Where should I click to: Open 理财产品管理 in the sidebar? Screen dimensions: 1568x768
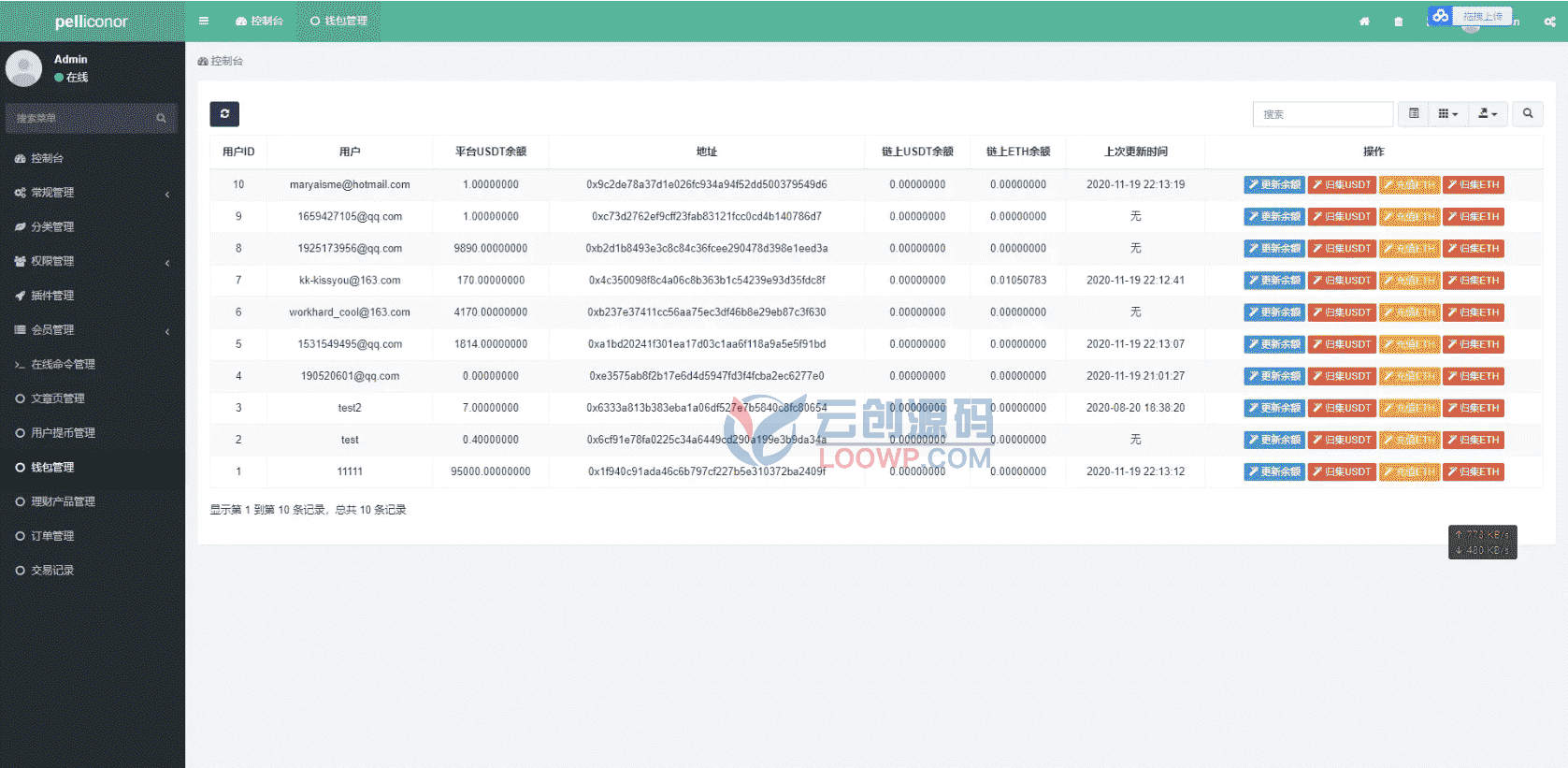point(92,501)
